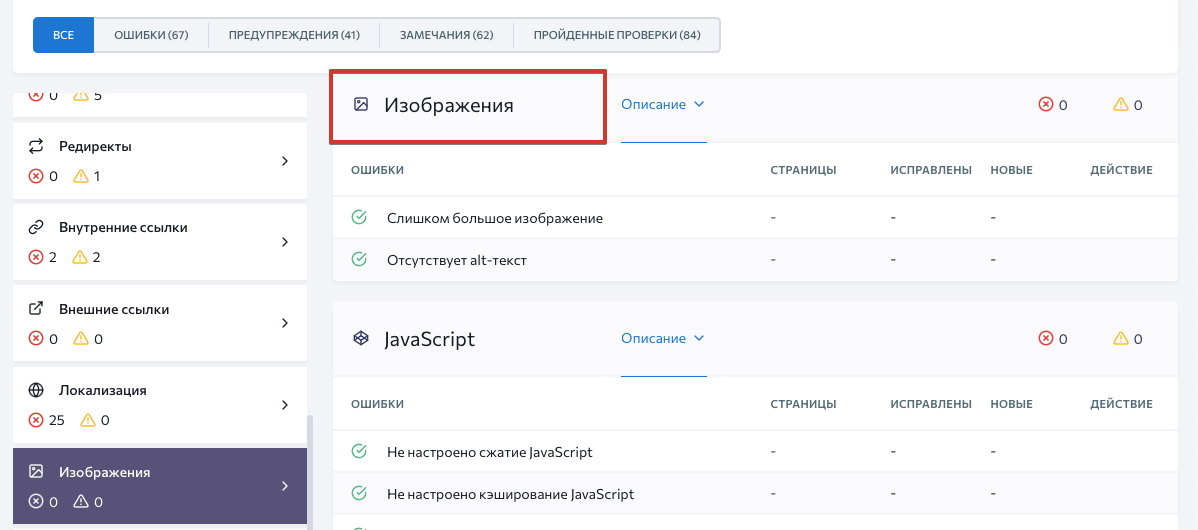Click the Внутренние ссылки chain link icon
This screenshot has width=1198, height=530.
36,227
